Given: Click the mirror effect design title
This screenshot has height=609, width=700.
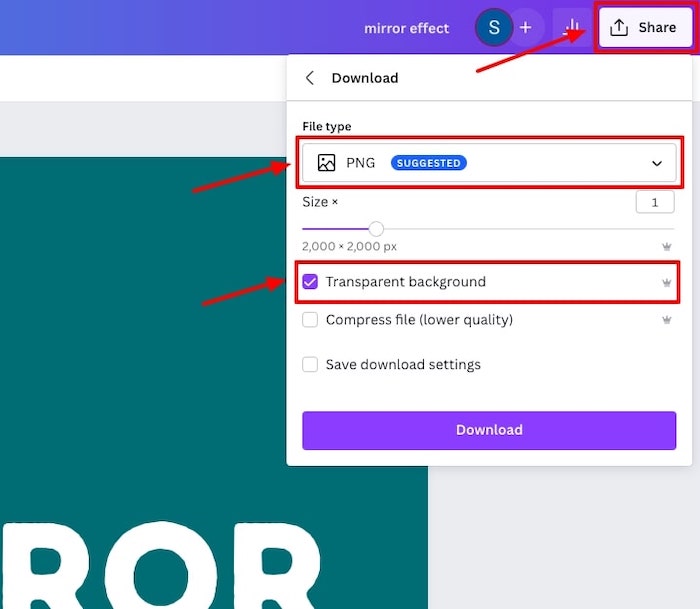Looking at the screenshot, I should [x=406, y=29].
